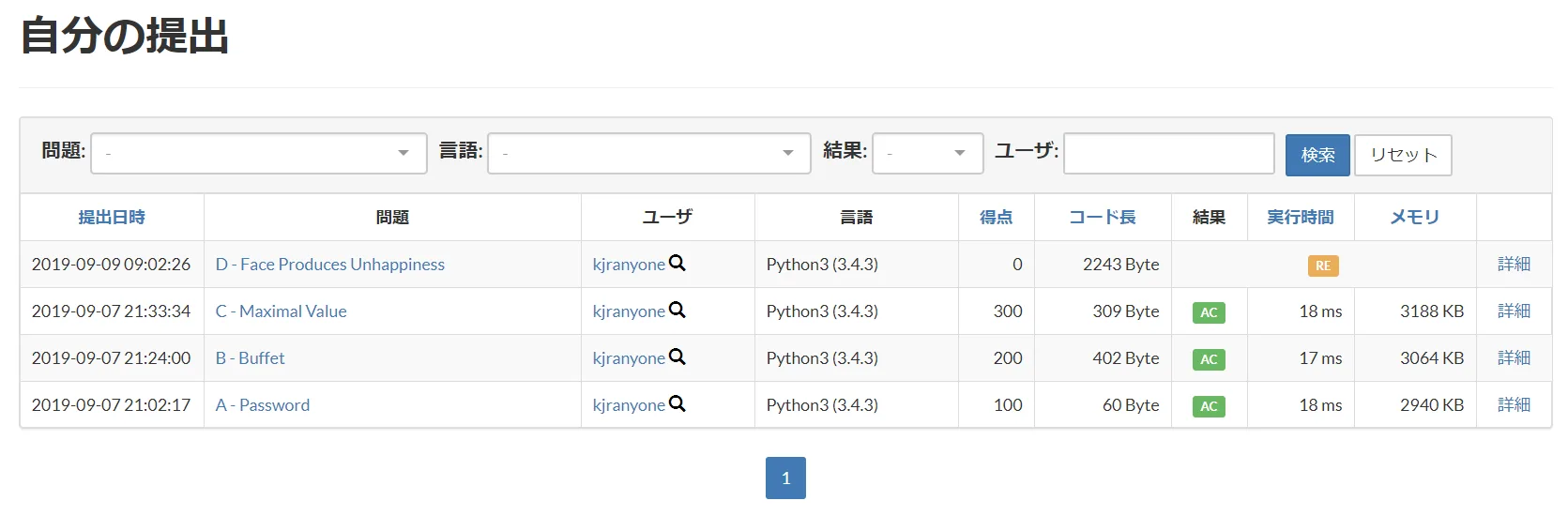This screenshot has height=516, width=1568.
Task: Click AC badge in Maximal Value row
Action: tap(1209, 312)
